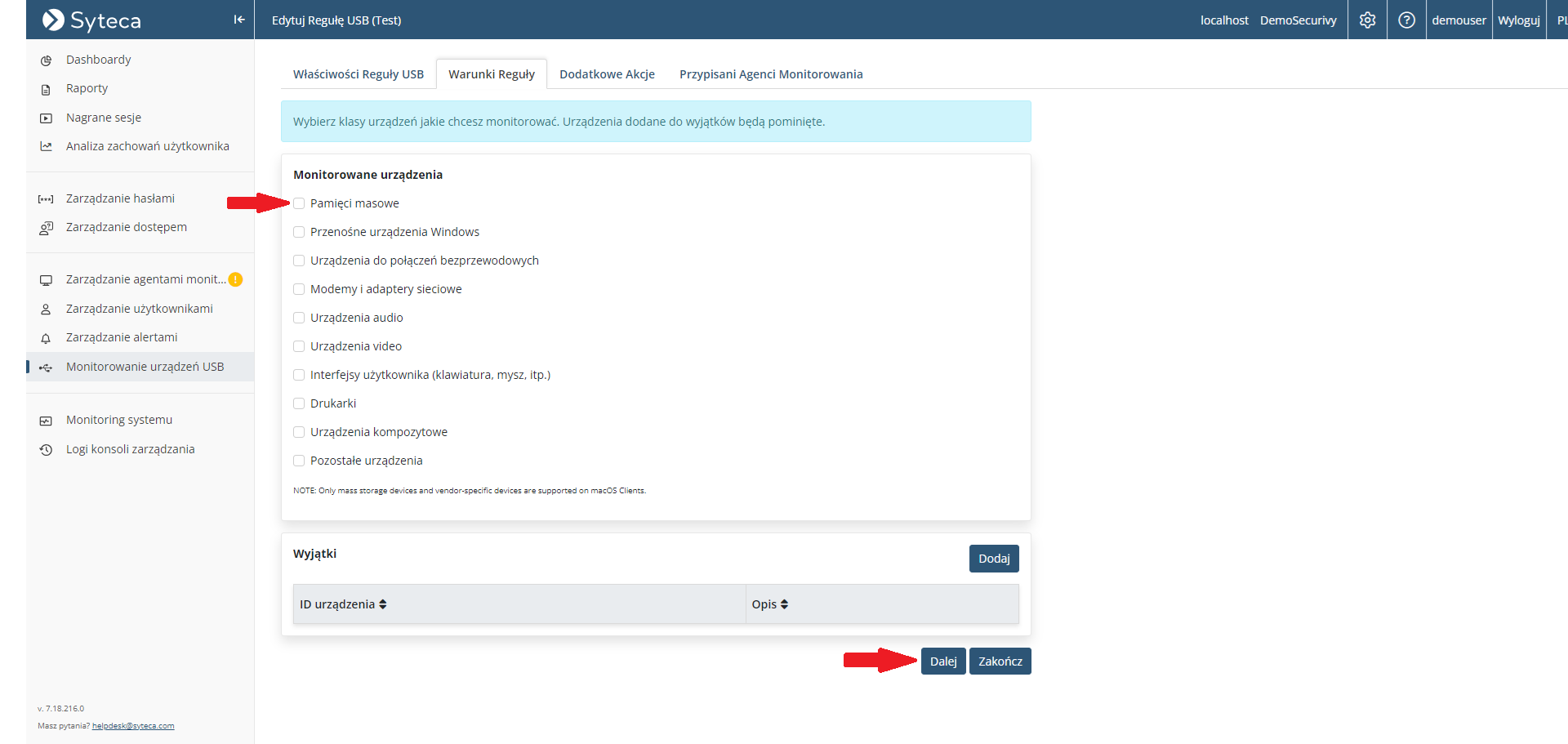Tick the Urządzenia audio checkbox
Viewport: 1568px width, 744px height.
tap(299, 318)
